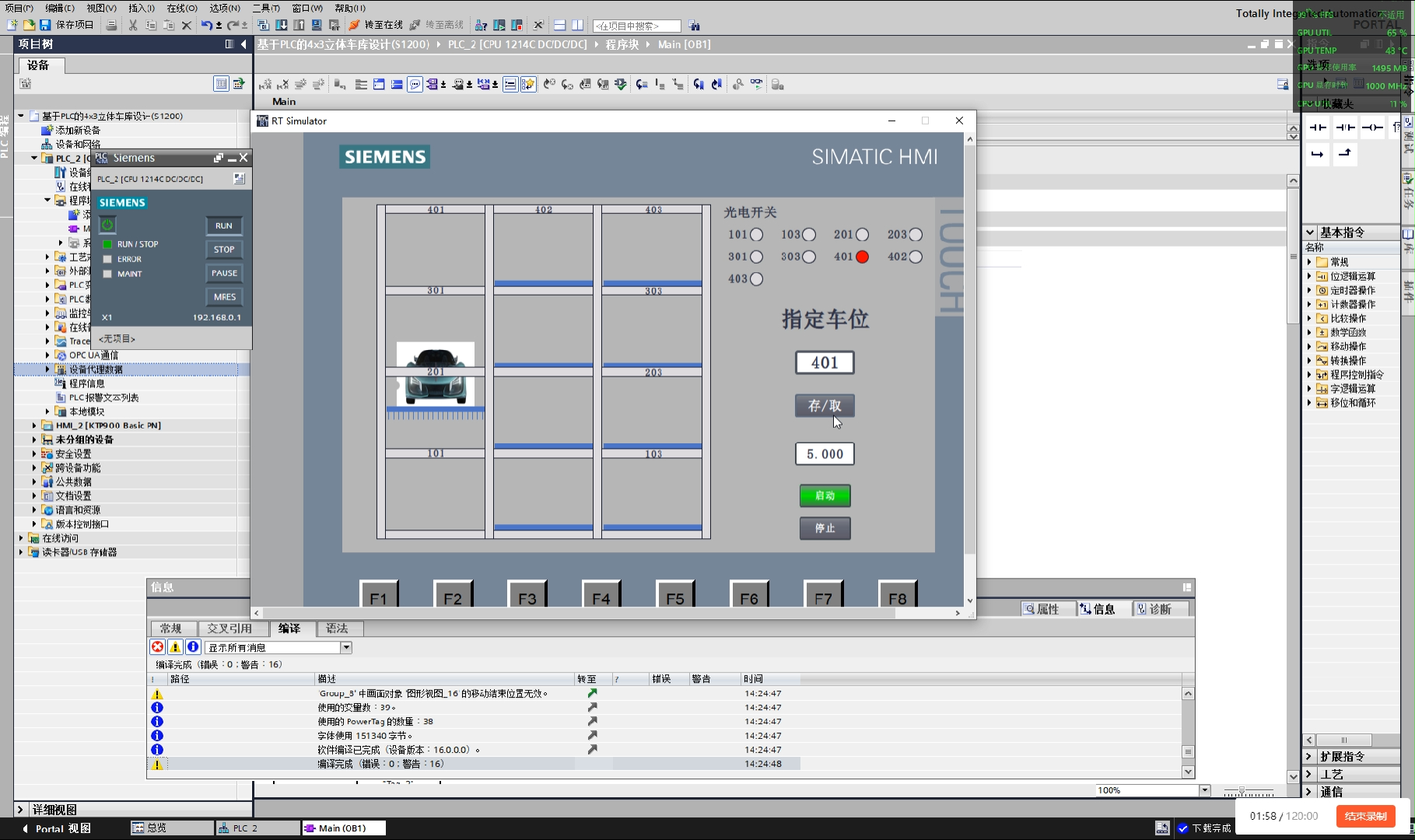Click the cut scissors icon
Viewport: 1415px width, 840px height.
pyautogui.click(x=133, y=25)
